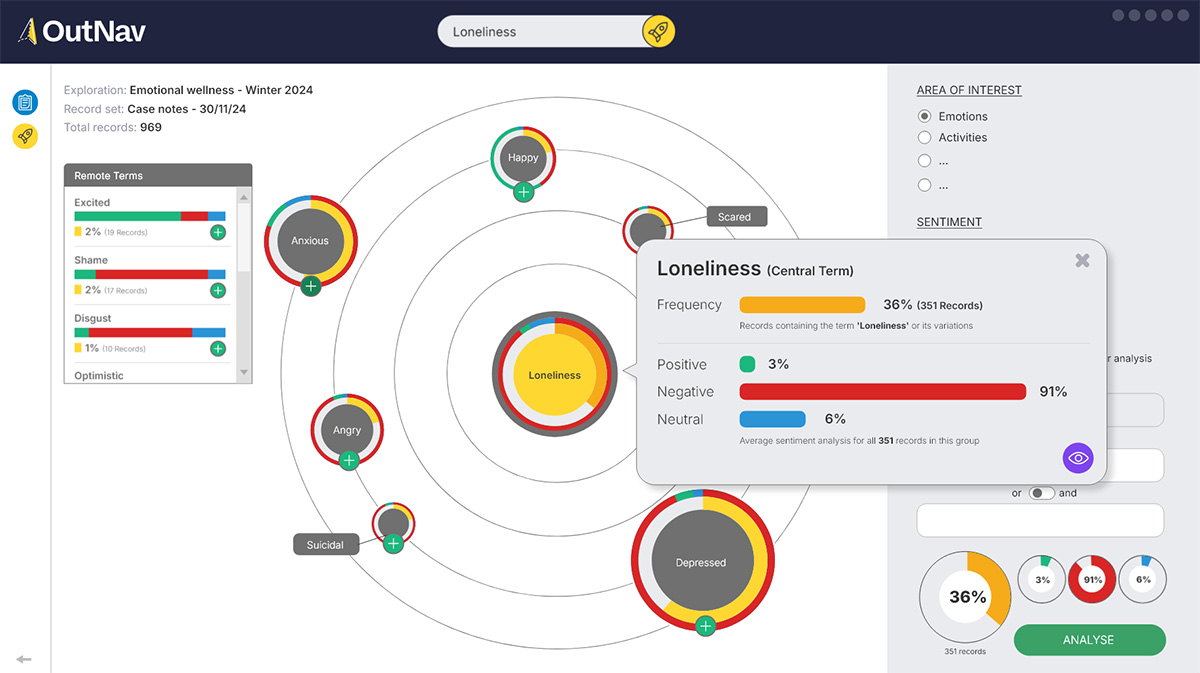Close the Loneliness details popup
Screen dimensions: 1200x673
1082,260
